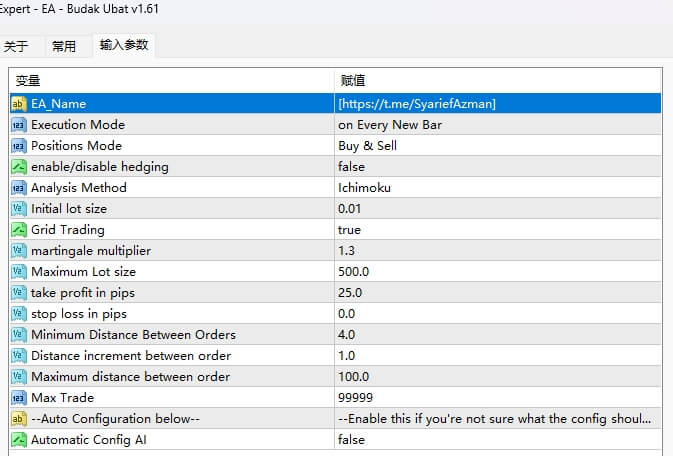The image size is (673, 456).
Task: Toggle the Grid Trading true value
Action: [x=350, y=230]
